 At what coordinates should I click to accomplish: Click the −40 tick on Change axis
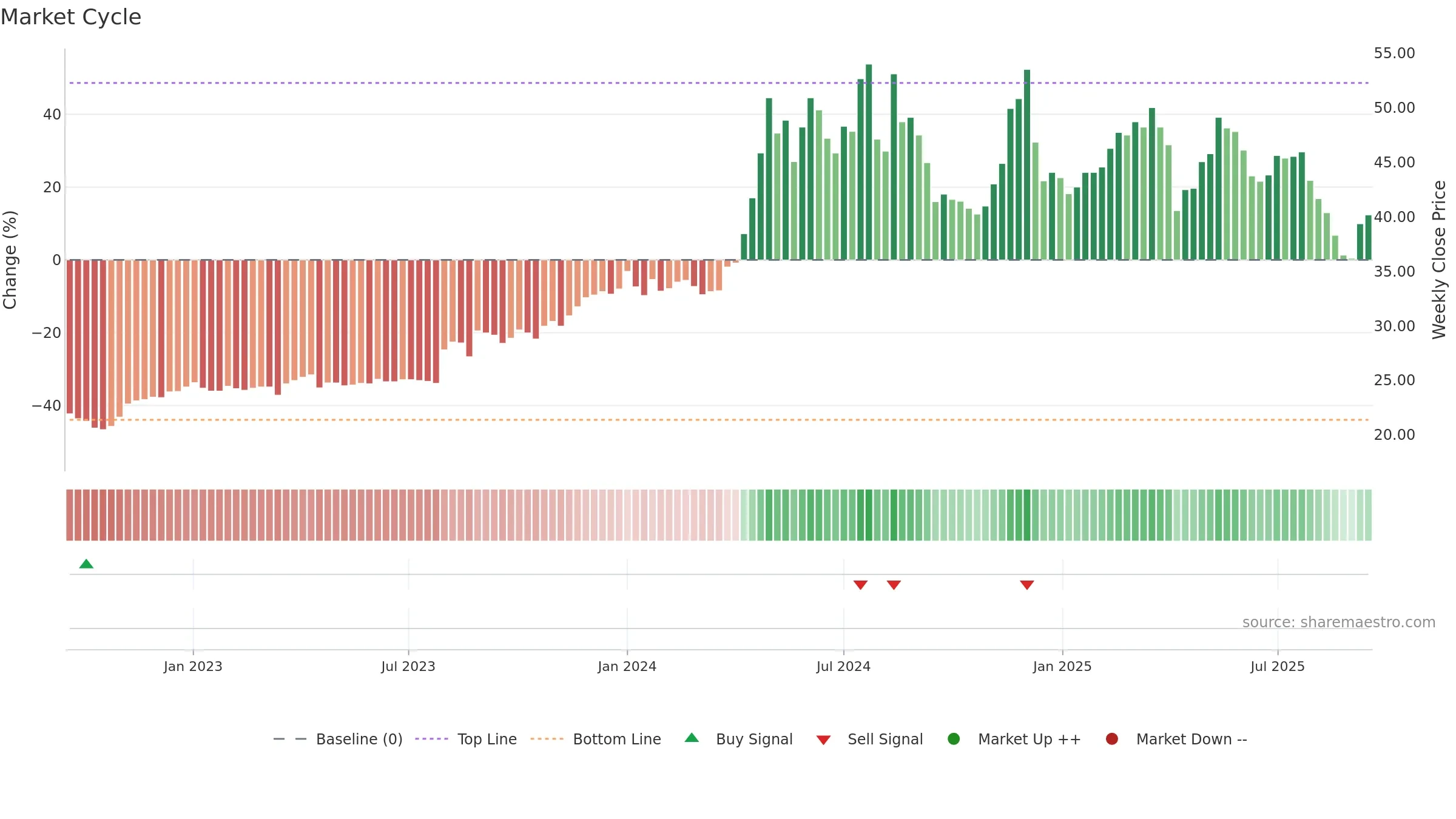47,406
